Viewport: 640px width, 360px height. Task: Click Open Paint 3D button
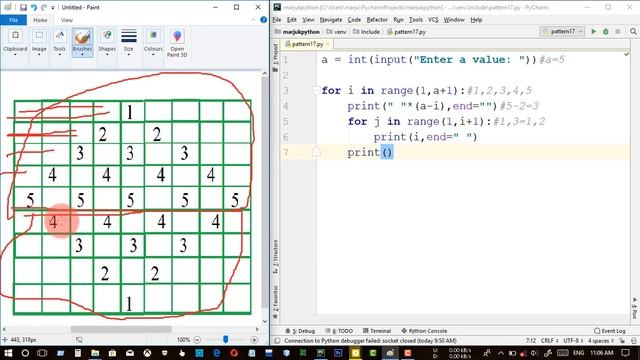[x=177, y=43]
